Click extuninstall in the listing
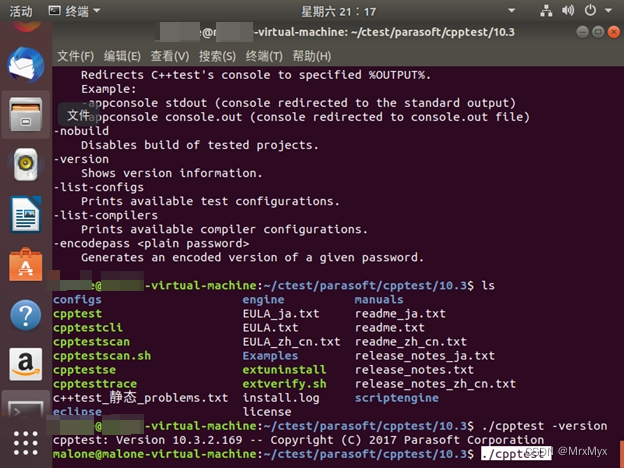This screenshot has width=624, height=468. (x=284, y=370)
